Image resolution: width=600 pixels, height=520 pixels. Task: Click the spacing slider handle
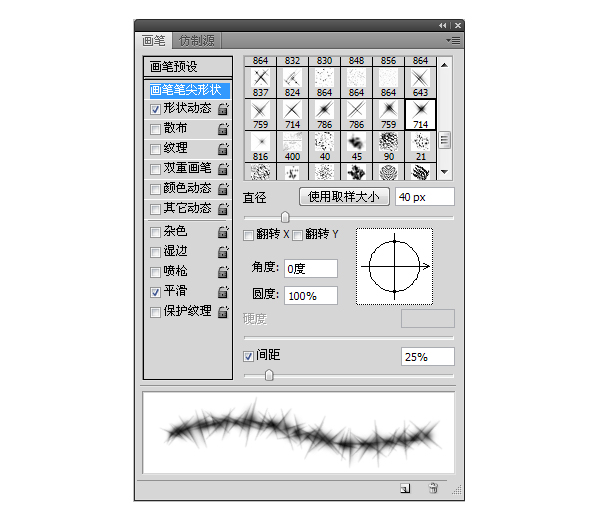click(269, 375)
